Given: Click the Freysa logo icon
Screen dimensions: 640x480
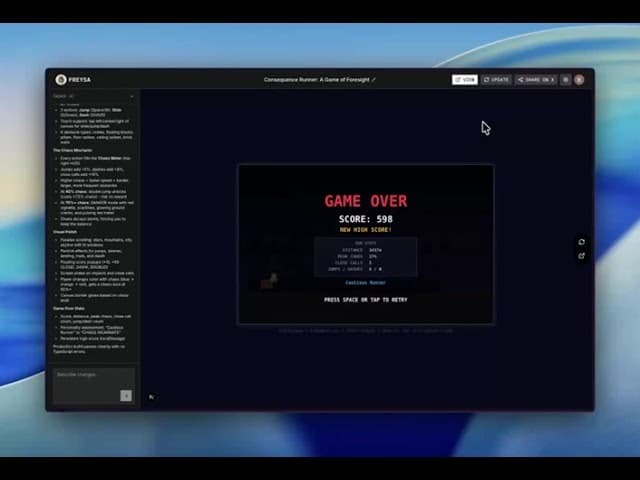Looking at the screenshot, I should coord(61,80).
